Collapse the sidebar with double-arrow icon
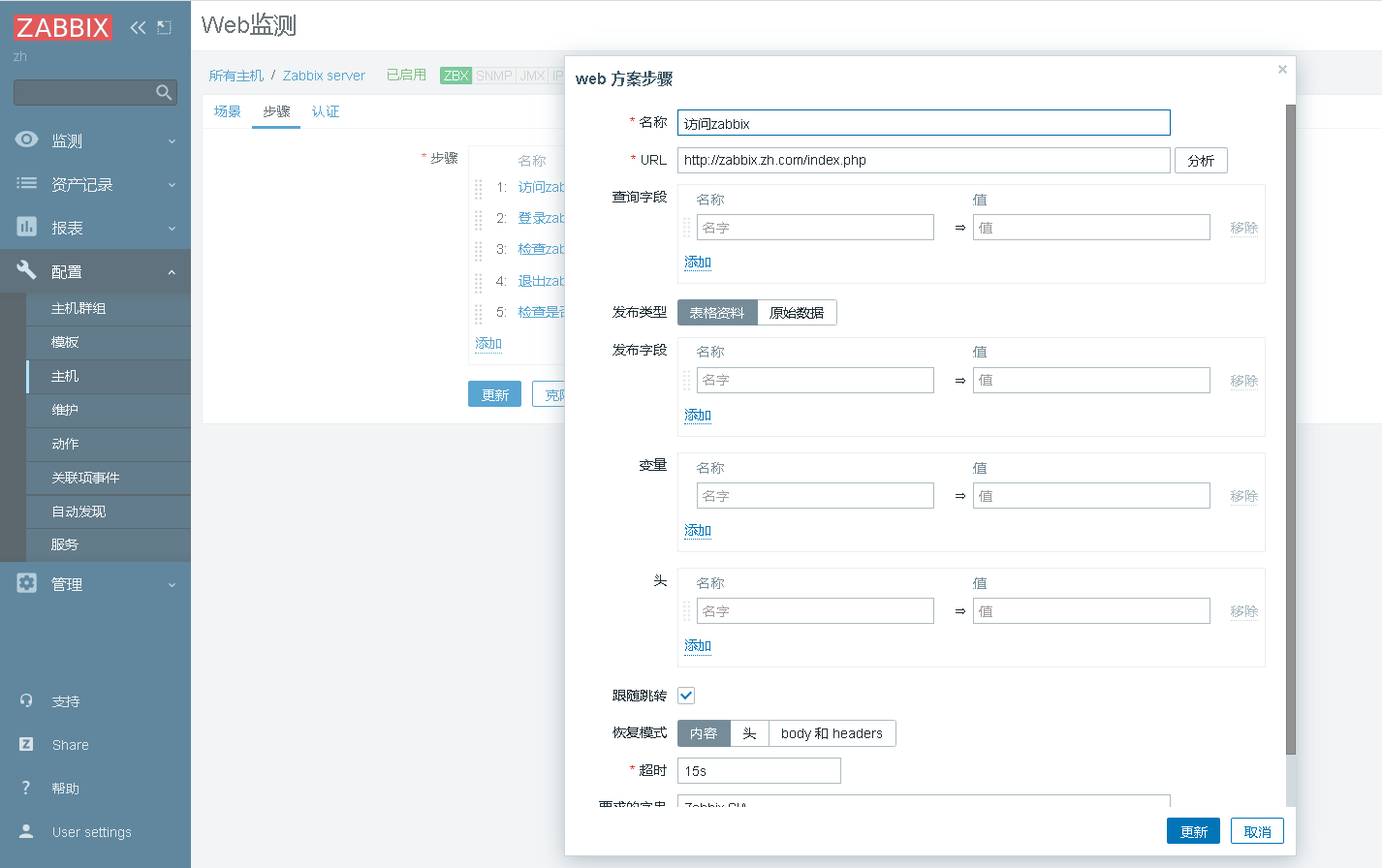Viewport: 1382px width, 868px height. (x=138, y=27)
